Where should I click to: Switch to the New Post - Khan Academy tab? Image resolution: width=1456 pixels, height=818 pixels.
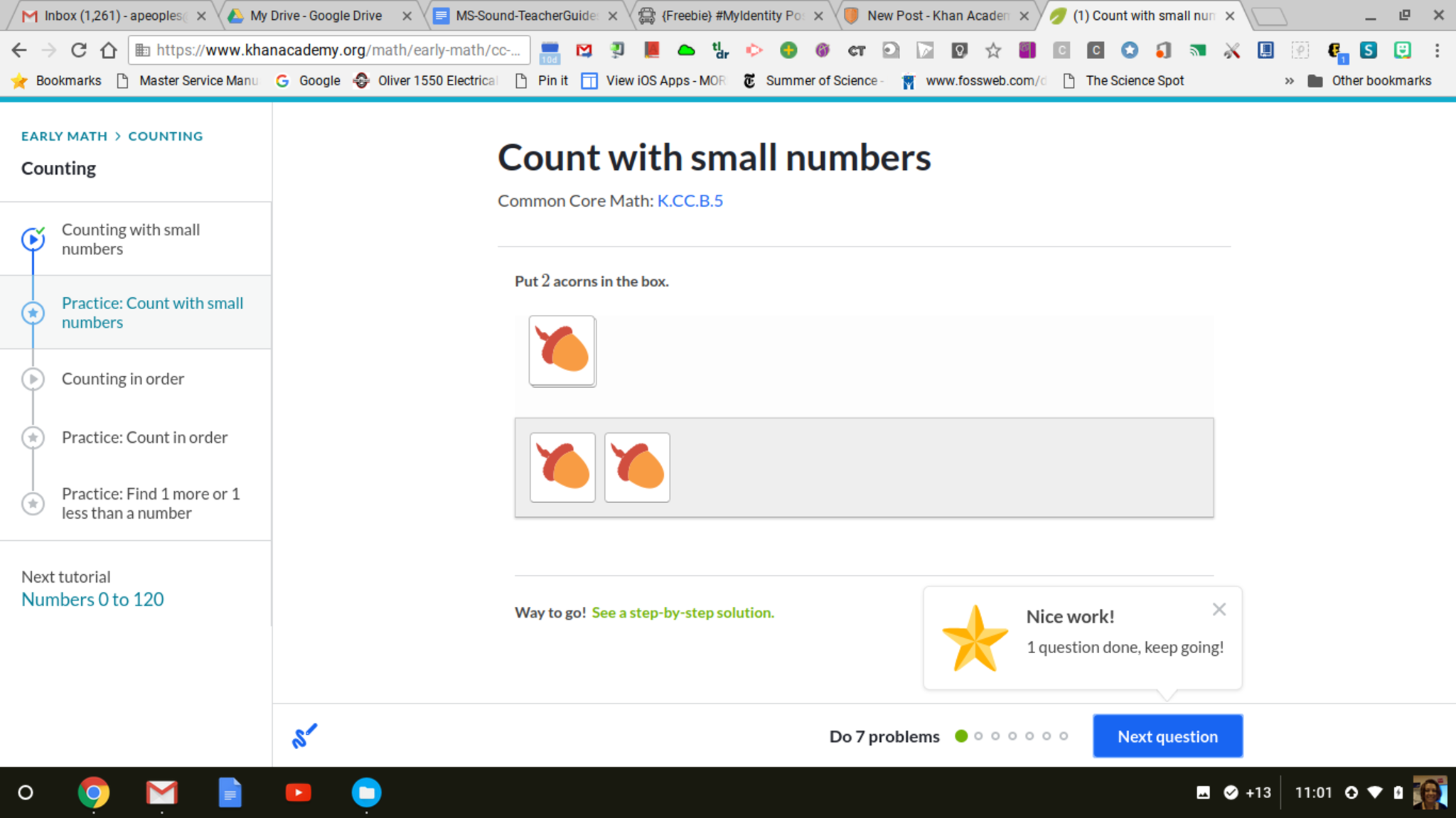click(x=937, y=16)
